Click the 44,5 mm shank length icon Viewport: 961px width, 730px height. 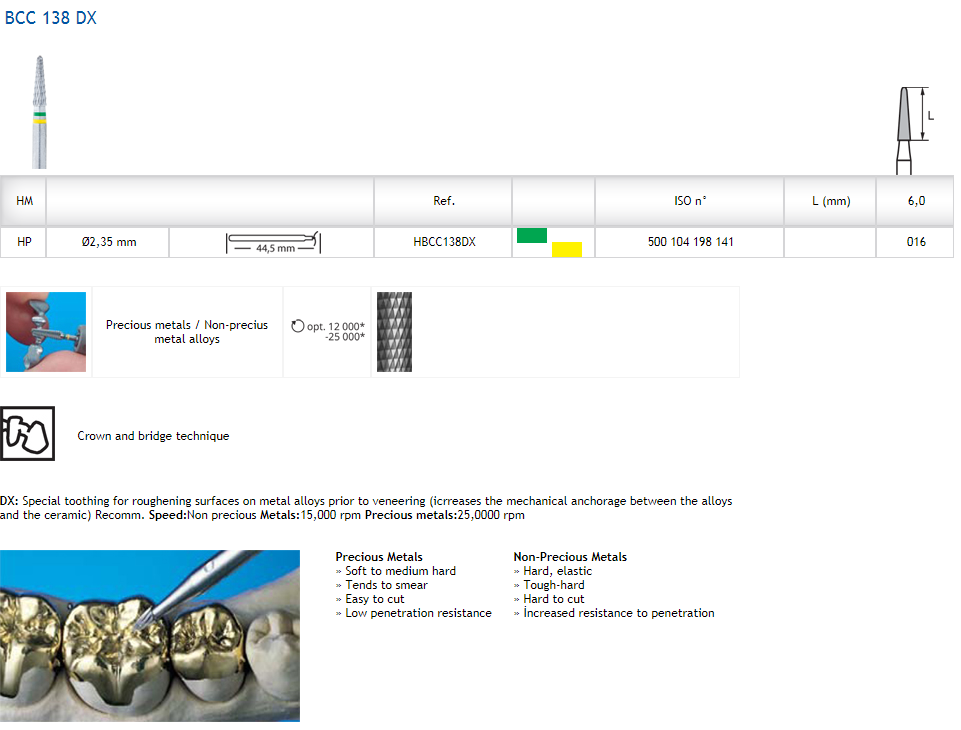[x=272, y=242]
